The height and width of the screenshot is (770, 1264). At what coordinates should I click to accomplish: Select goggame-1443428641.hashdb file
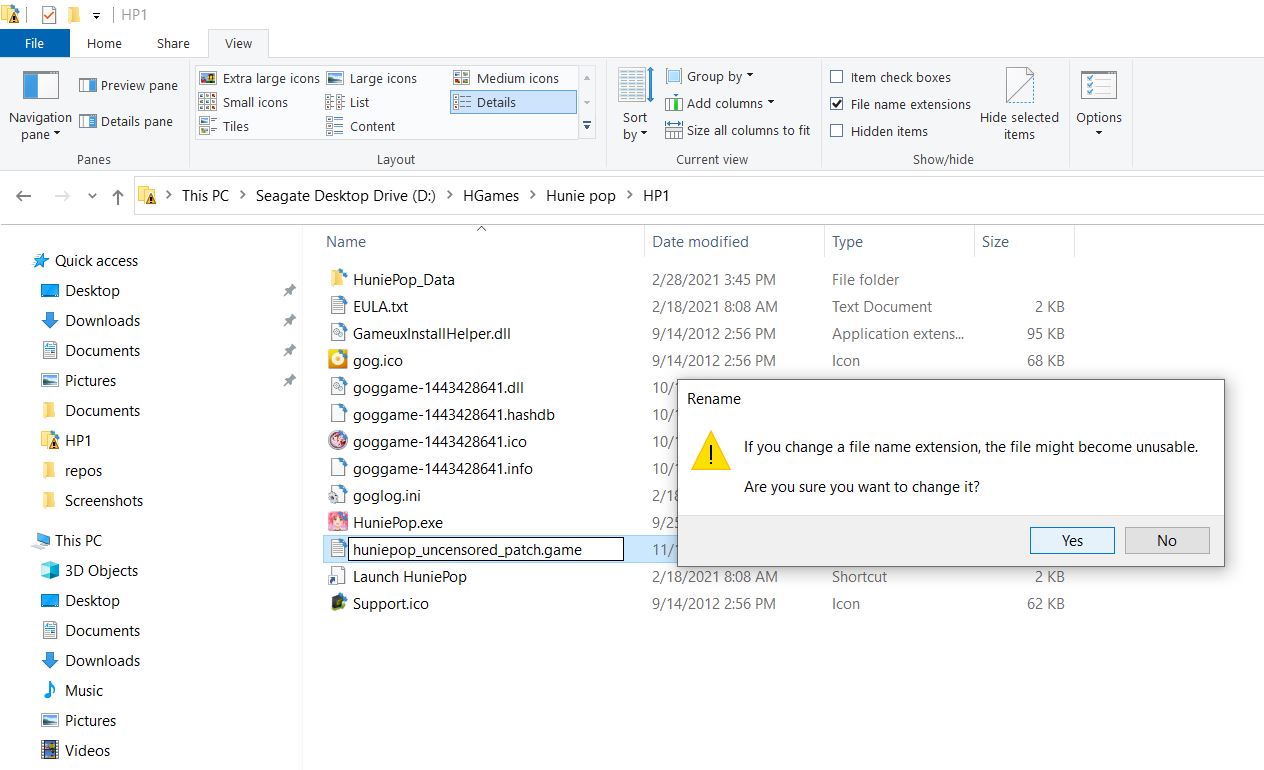point(454,414)
